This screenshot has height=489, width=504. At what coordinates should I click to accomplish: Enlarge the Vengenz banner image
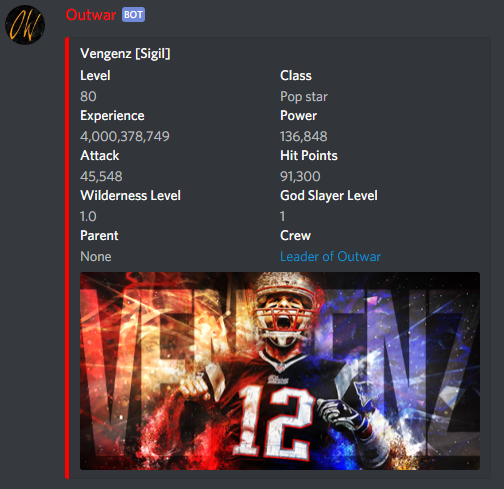(280, 371)
